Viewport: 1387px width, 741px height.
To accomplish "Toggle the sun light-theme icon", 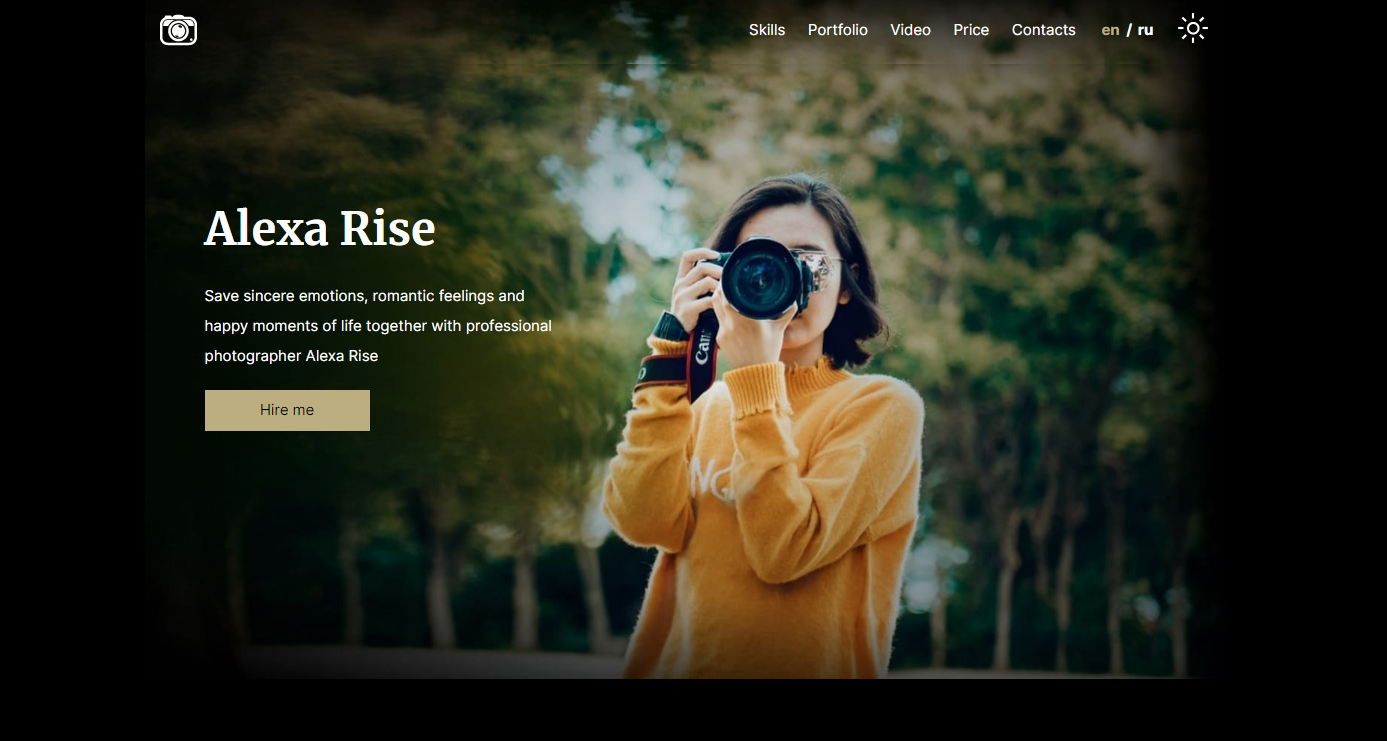I will (x=1193, y=28).
